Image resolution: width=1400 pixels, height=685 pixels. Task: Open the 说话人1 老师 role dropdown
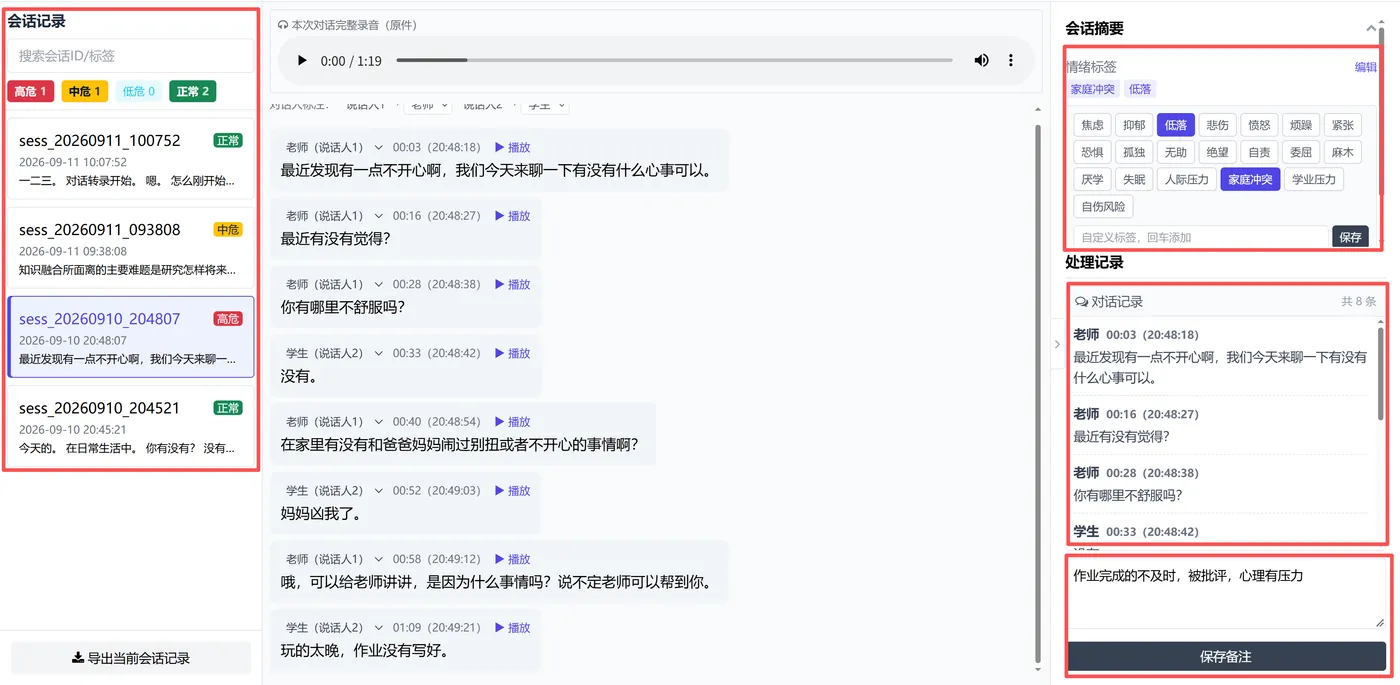point(429,105)
